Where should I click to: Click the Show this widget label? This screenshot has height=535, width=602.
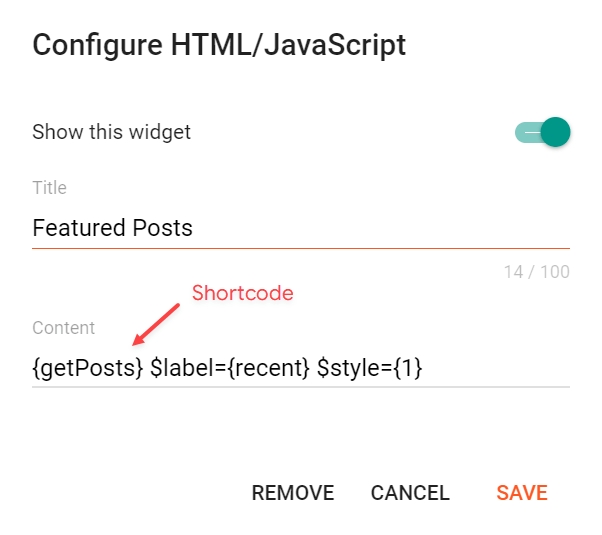pos(111,132)
